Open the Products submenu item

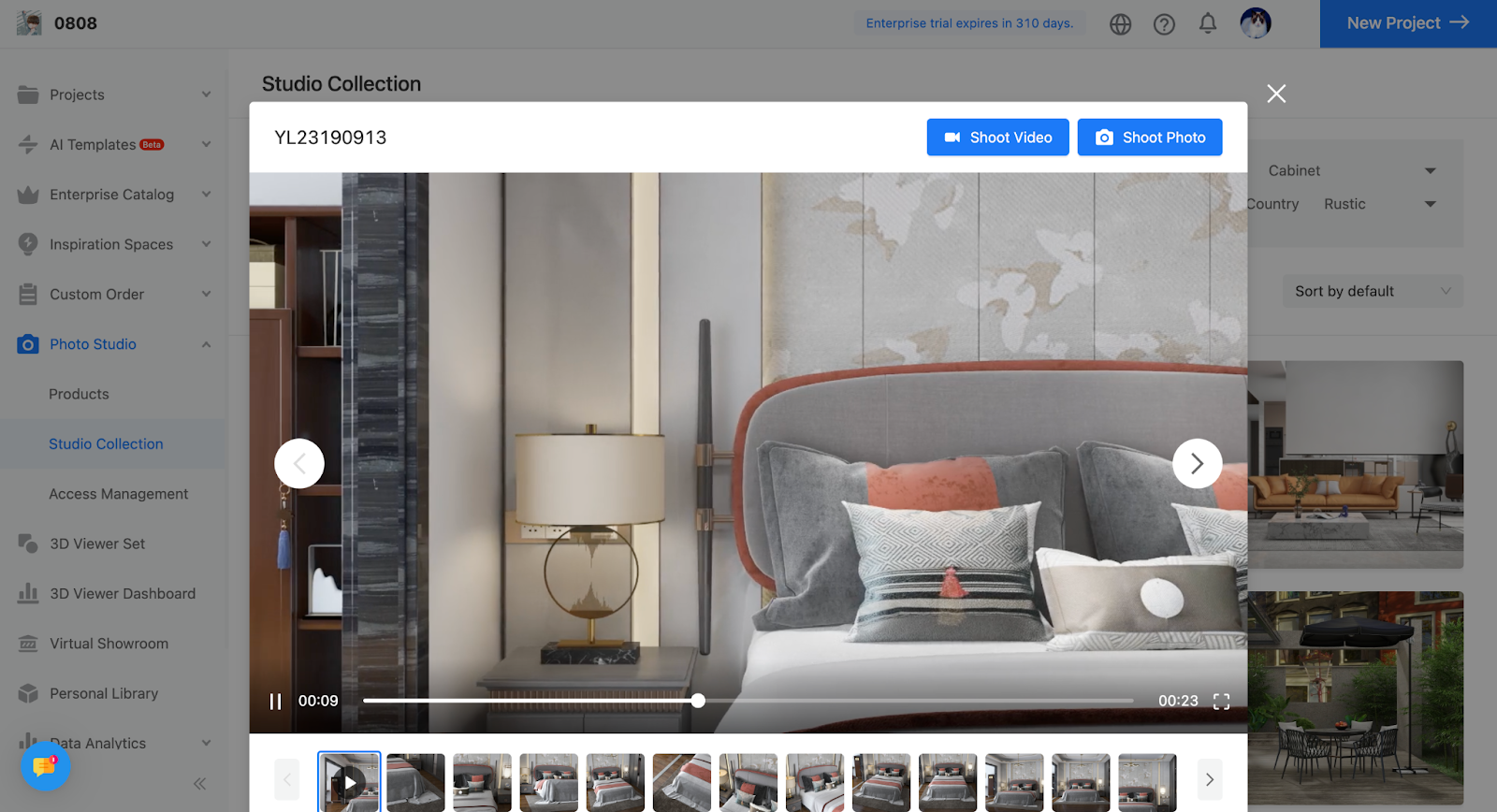(x=79, y=394)
